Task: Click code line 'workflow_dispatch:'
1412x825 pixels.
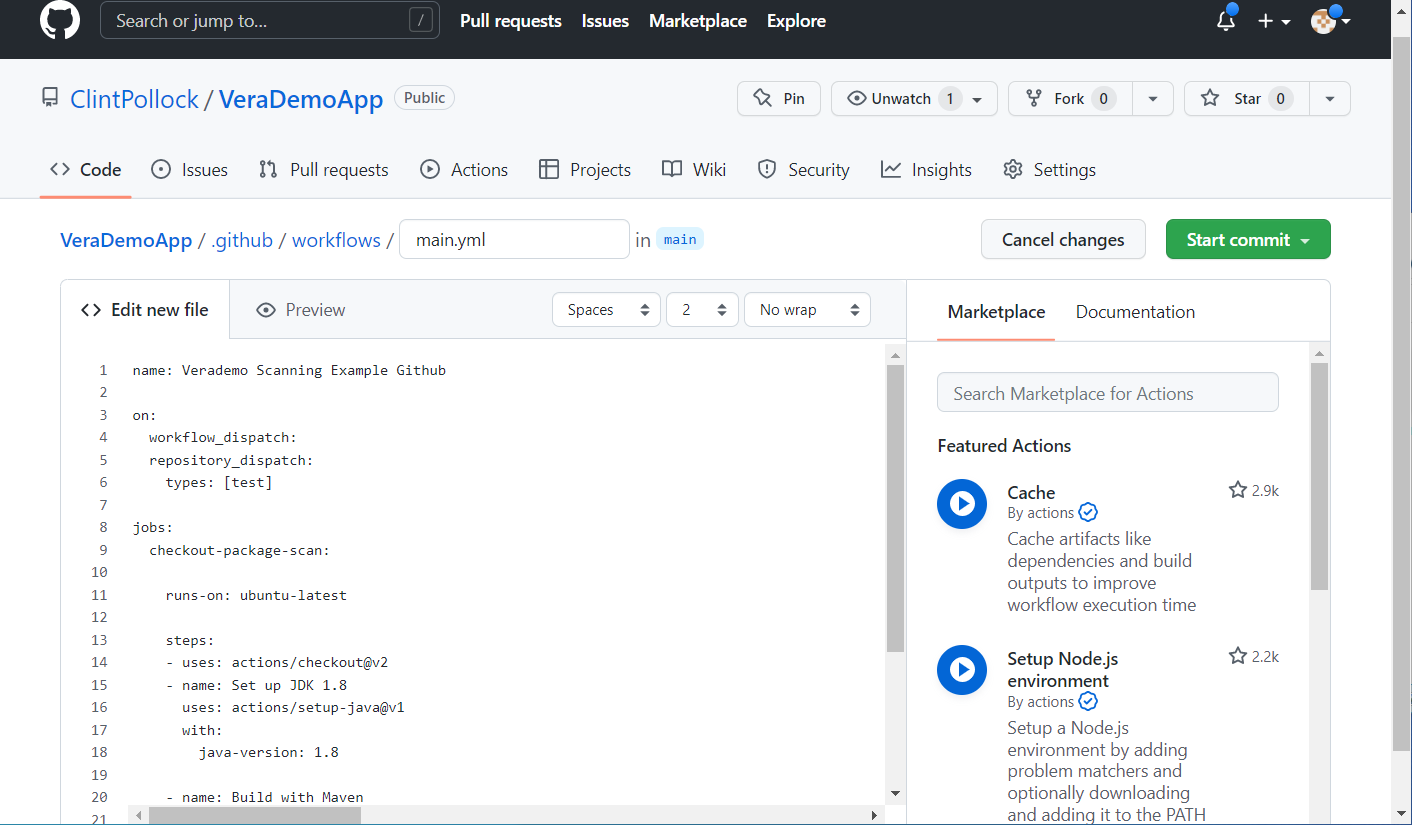Action: pos(223,437)
